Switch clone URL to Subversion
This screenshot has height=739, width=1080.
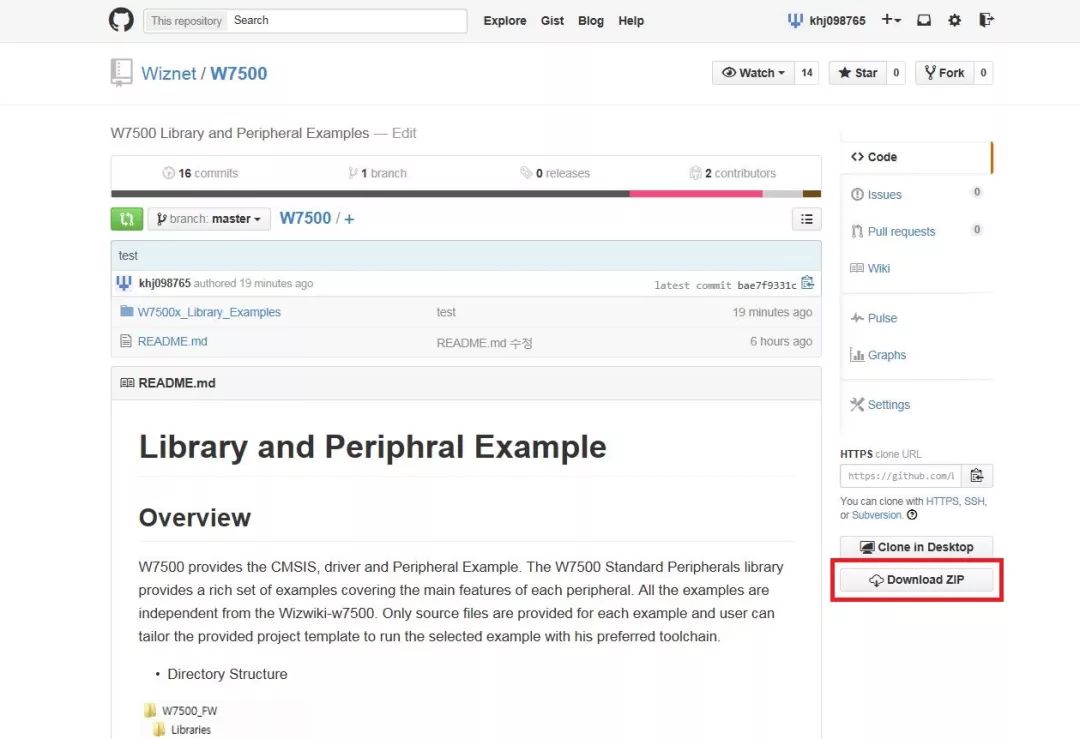[876, 515]
